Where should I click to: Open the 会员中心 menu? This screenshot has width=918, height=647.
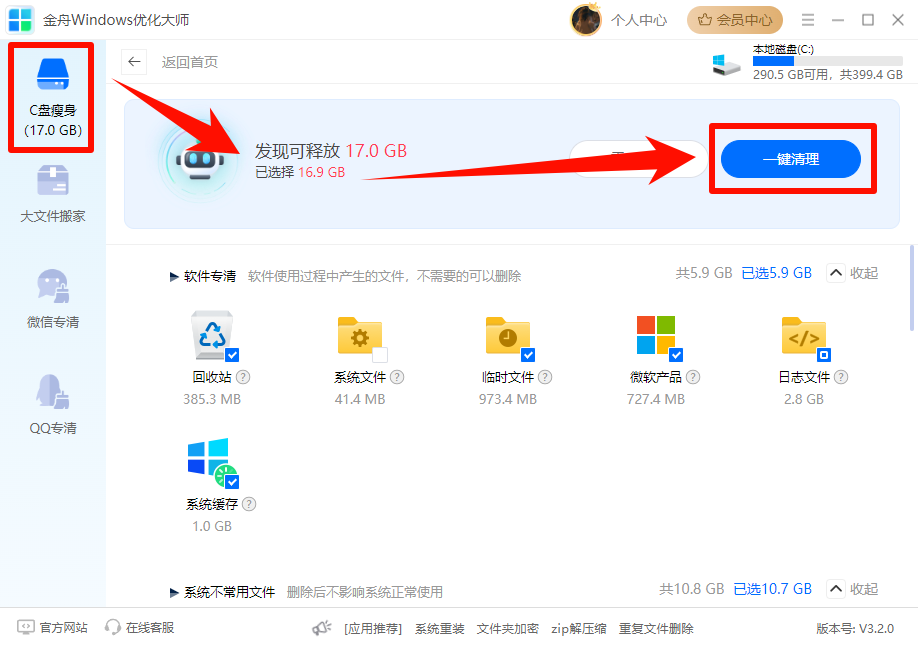pos(735,20)
